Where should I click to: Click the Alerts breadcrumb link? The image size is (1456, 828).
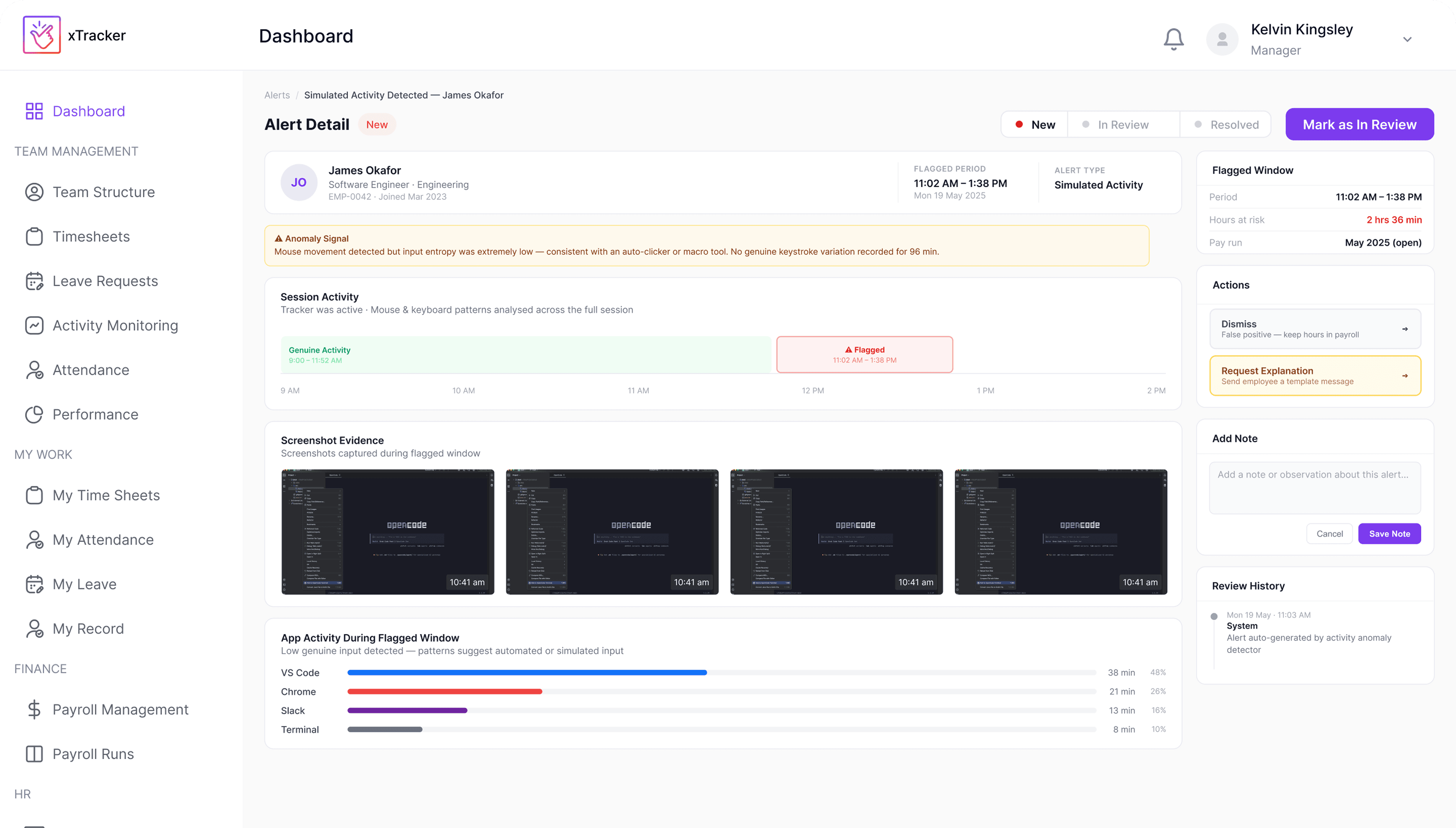pos(277,95)
